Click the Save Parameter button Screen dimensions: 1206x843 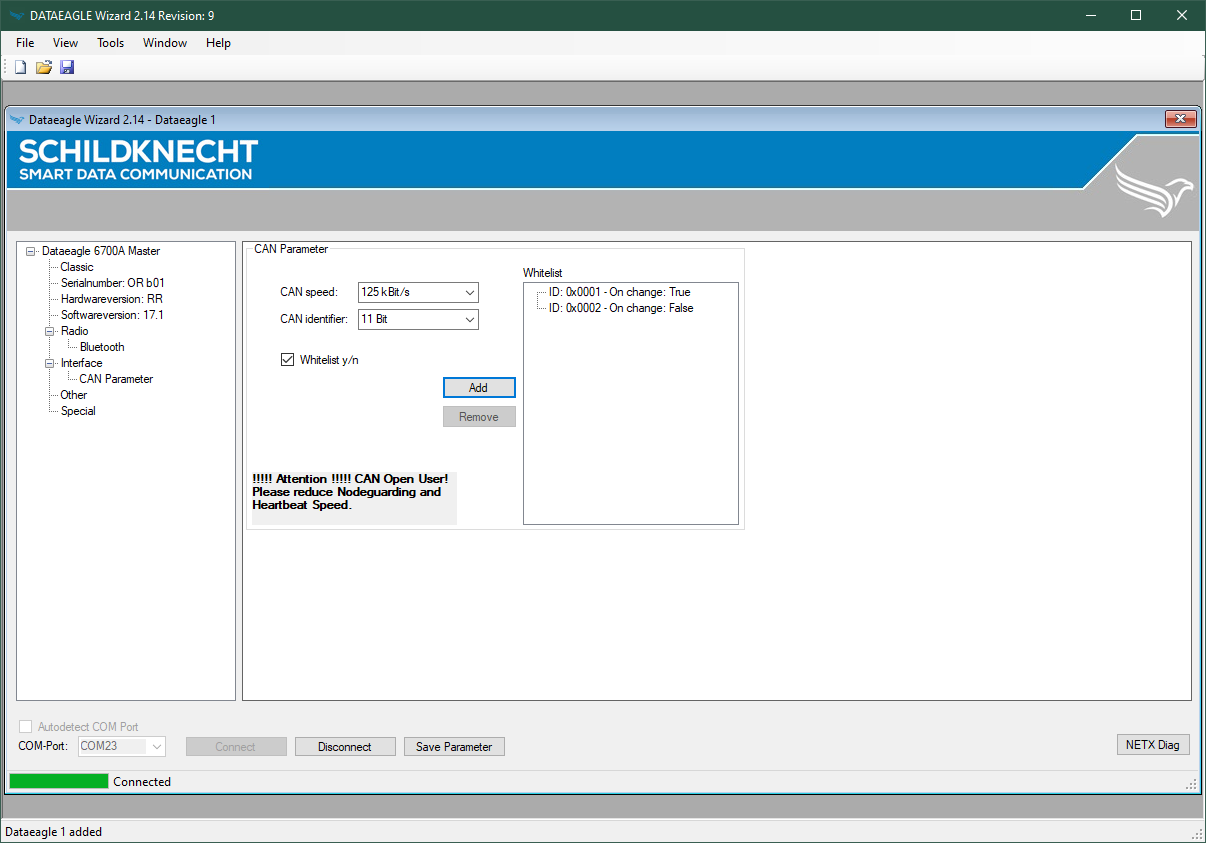(454, 747)
